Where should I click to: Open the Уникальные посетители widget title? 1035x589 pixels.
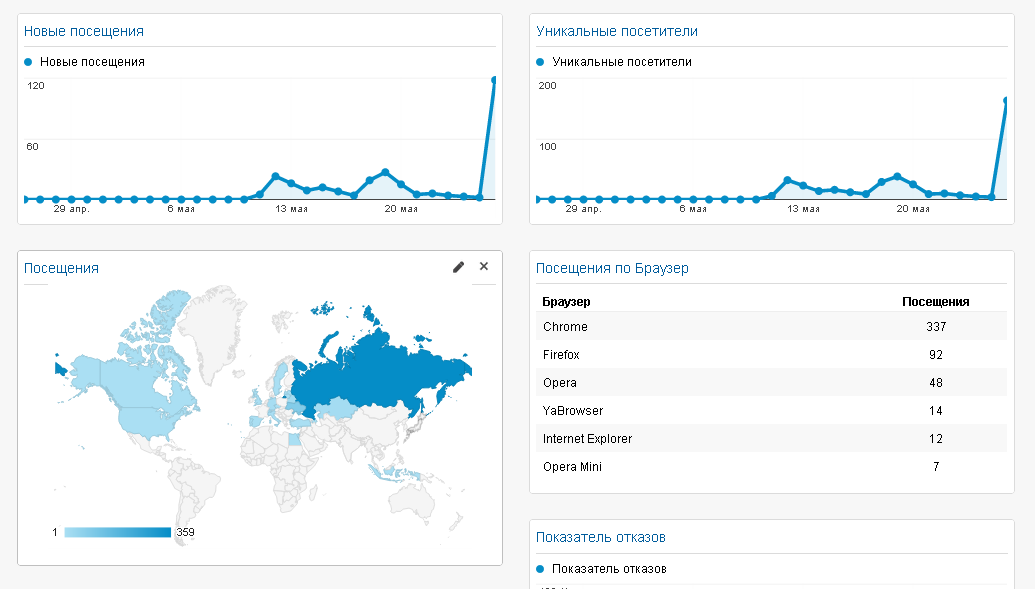point(617,31)
